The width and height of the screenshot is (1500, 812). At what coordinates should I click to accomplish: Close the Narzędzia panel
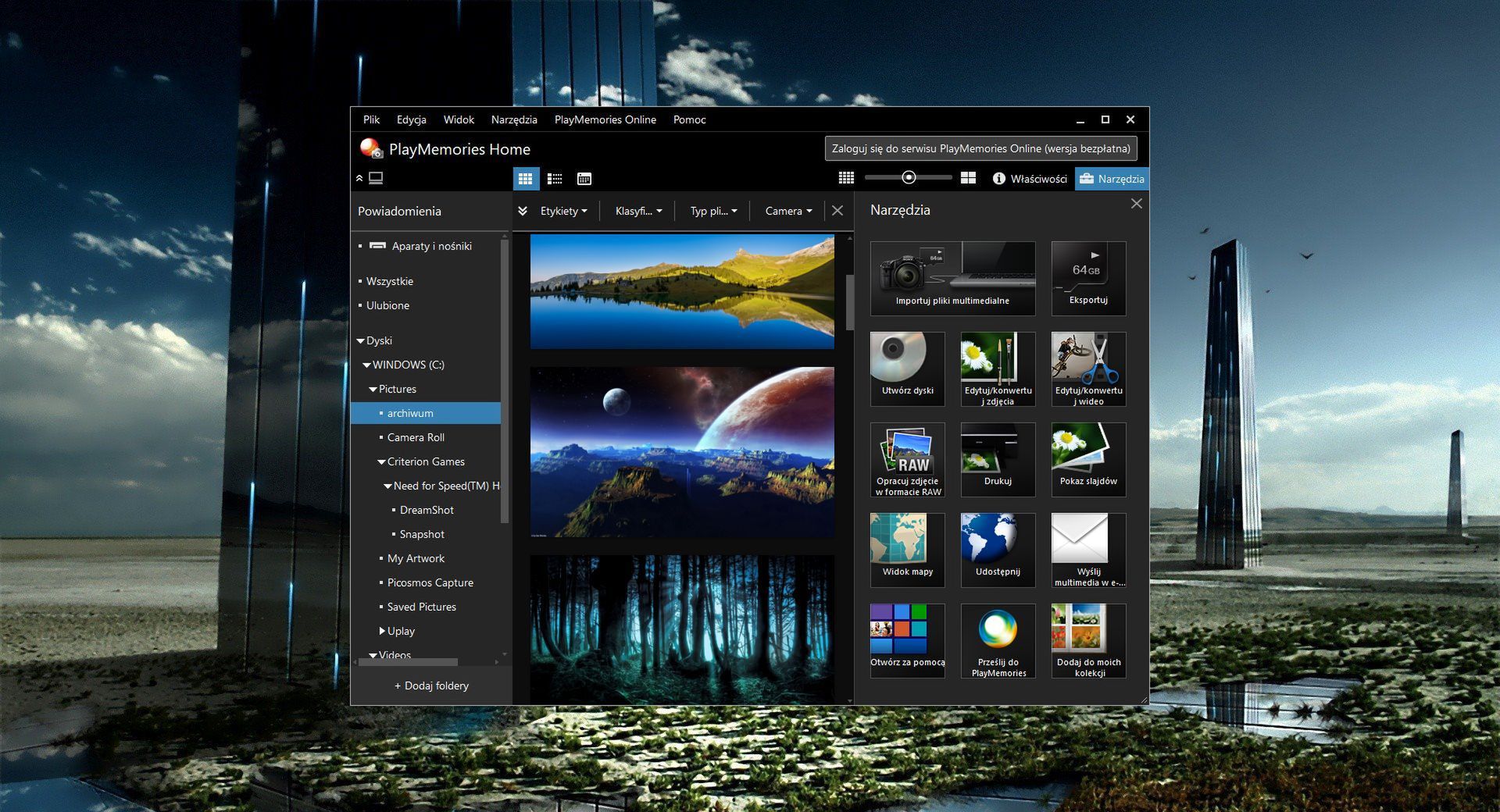[1137, 204]
